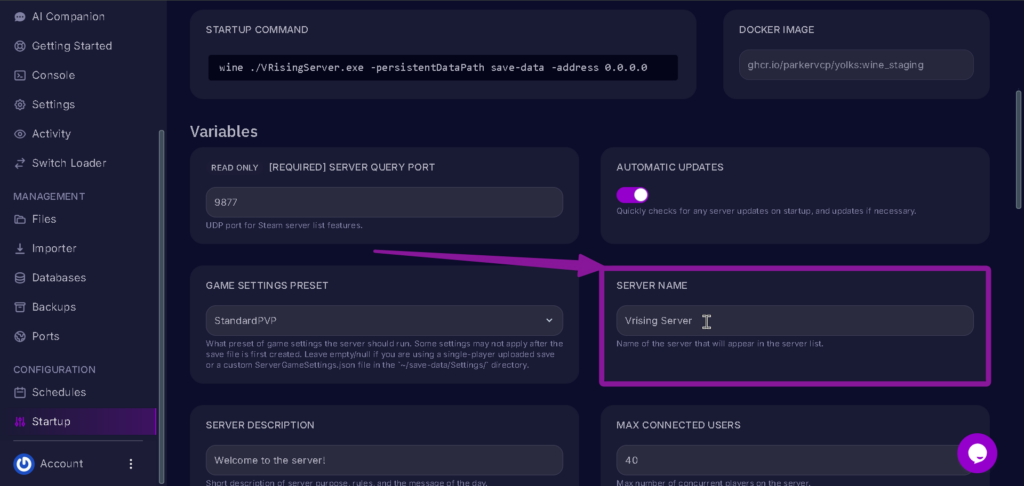Screen dimensions: 1024x486
Task: Click the page vertical scrollbar
Action: [1018, 150]
